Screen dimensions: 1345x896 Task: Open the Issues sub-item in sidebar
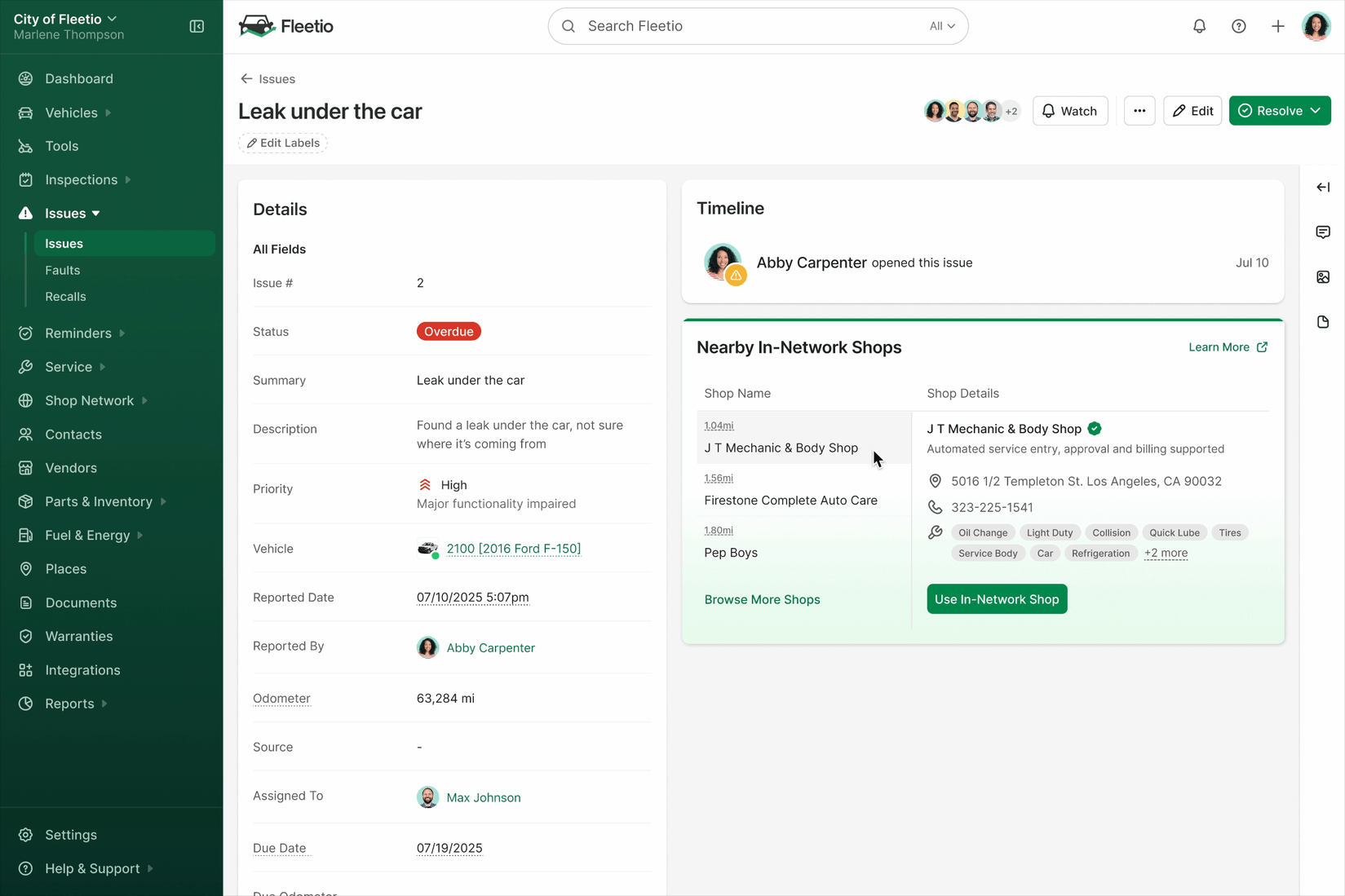tap(125, 244)
